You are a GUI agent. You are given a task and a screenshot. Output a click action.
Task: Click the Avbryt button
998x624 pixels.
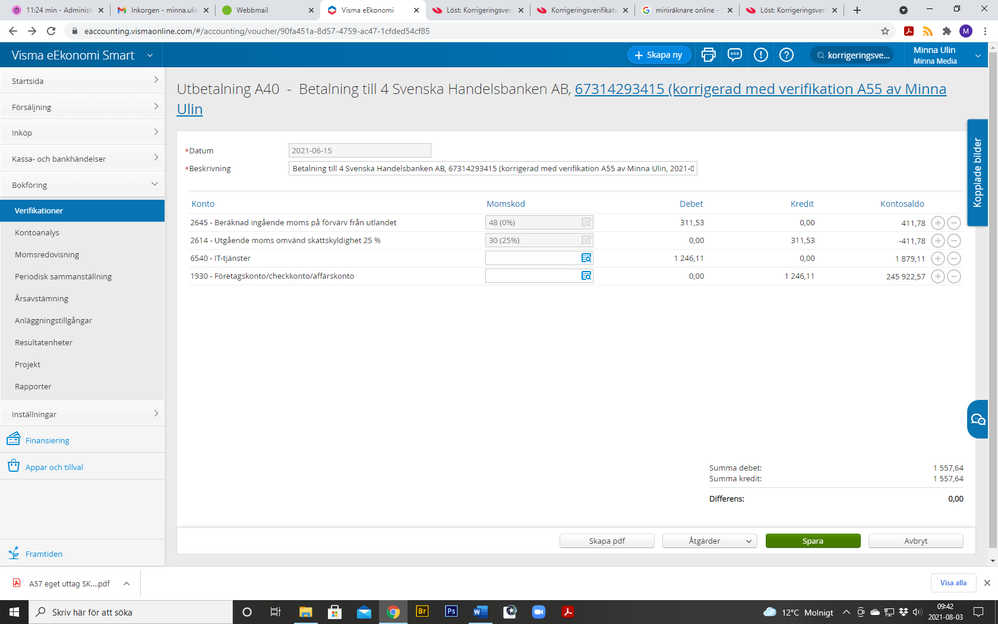[915, 541]
